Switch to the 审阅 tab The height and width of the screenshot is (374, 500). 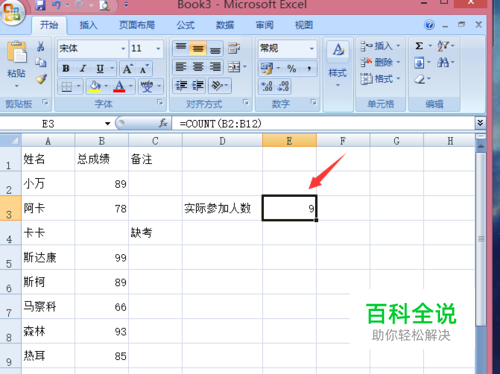tap(265, 25)
